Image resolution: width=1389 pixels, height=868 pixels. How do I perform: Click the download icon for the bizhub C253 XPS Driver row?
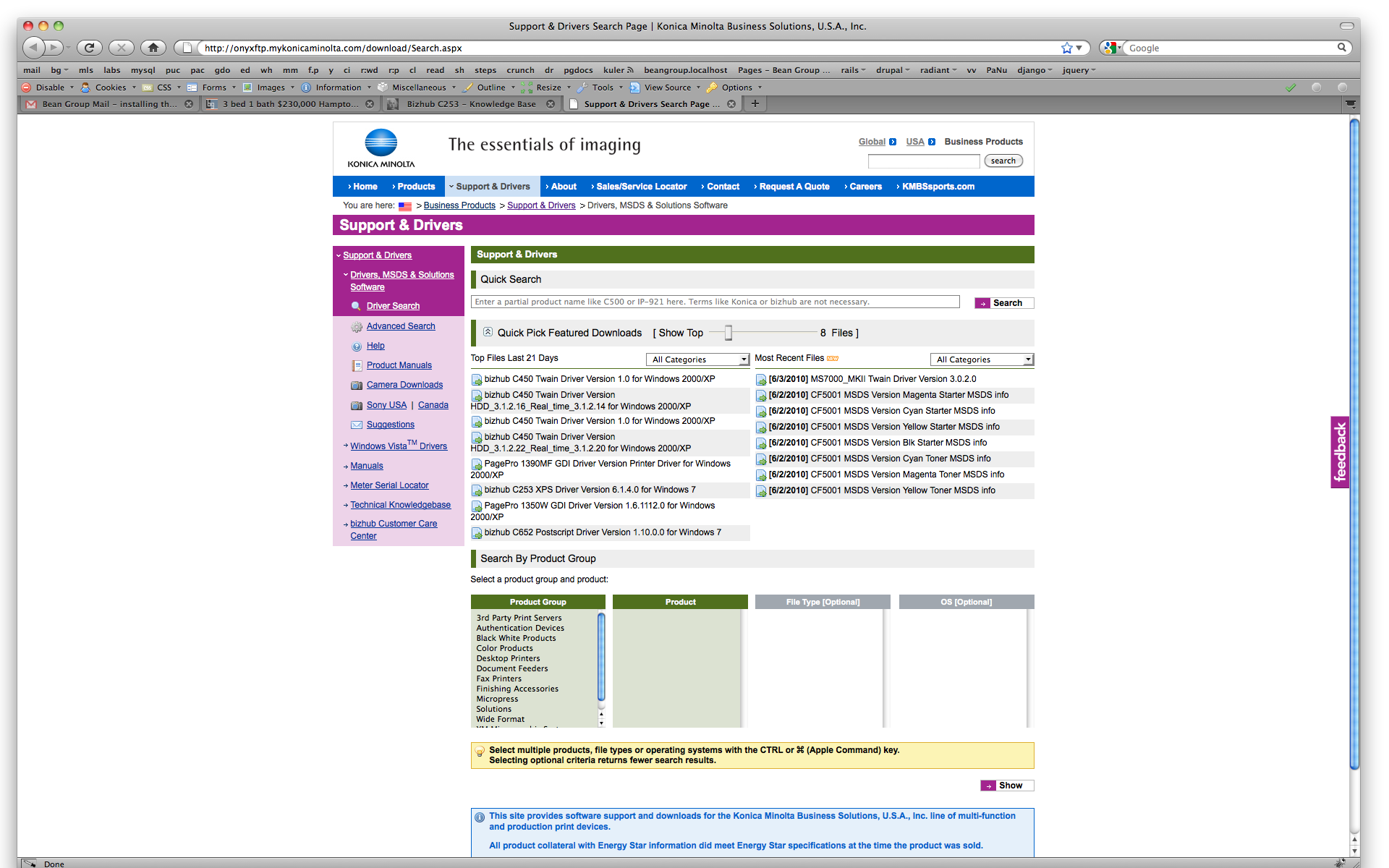coord(477,490)
